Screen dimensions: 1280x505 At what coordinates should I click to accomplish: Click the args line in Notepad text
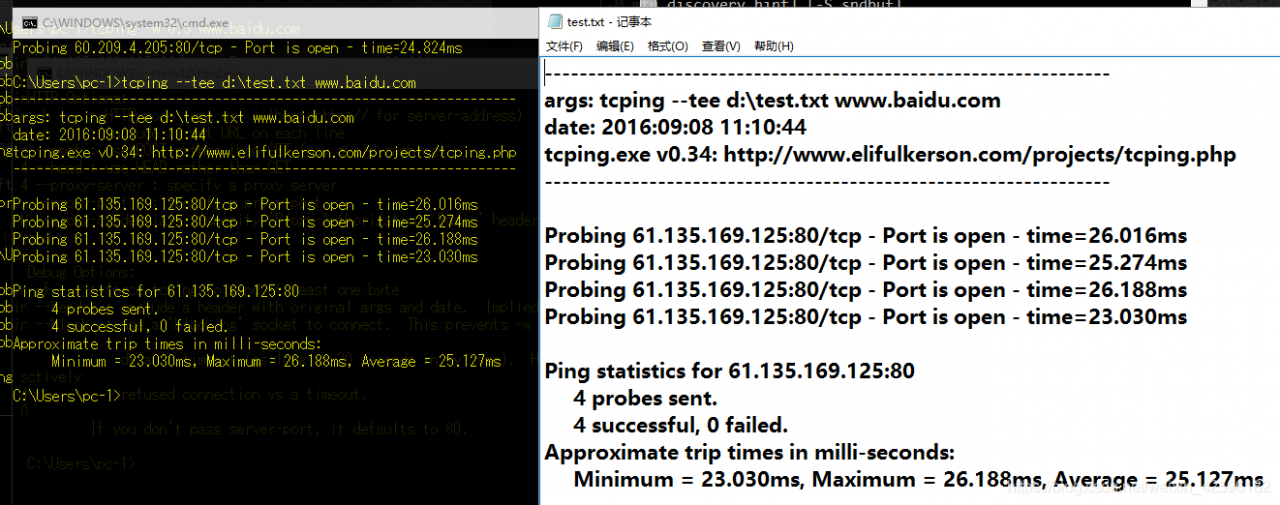click(x=772, y=100)
